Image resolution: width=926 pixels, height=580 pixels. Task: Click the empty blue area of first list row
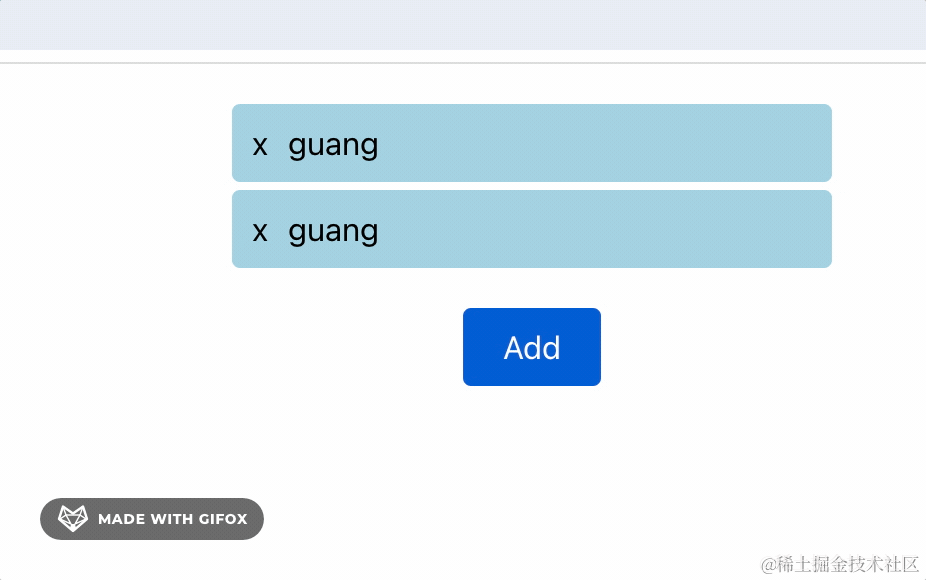click(602, 143)
